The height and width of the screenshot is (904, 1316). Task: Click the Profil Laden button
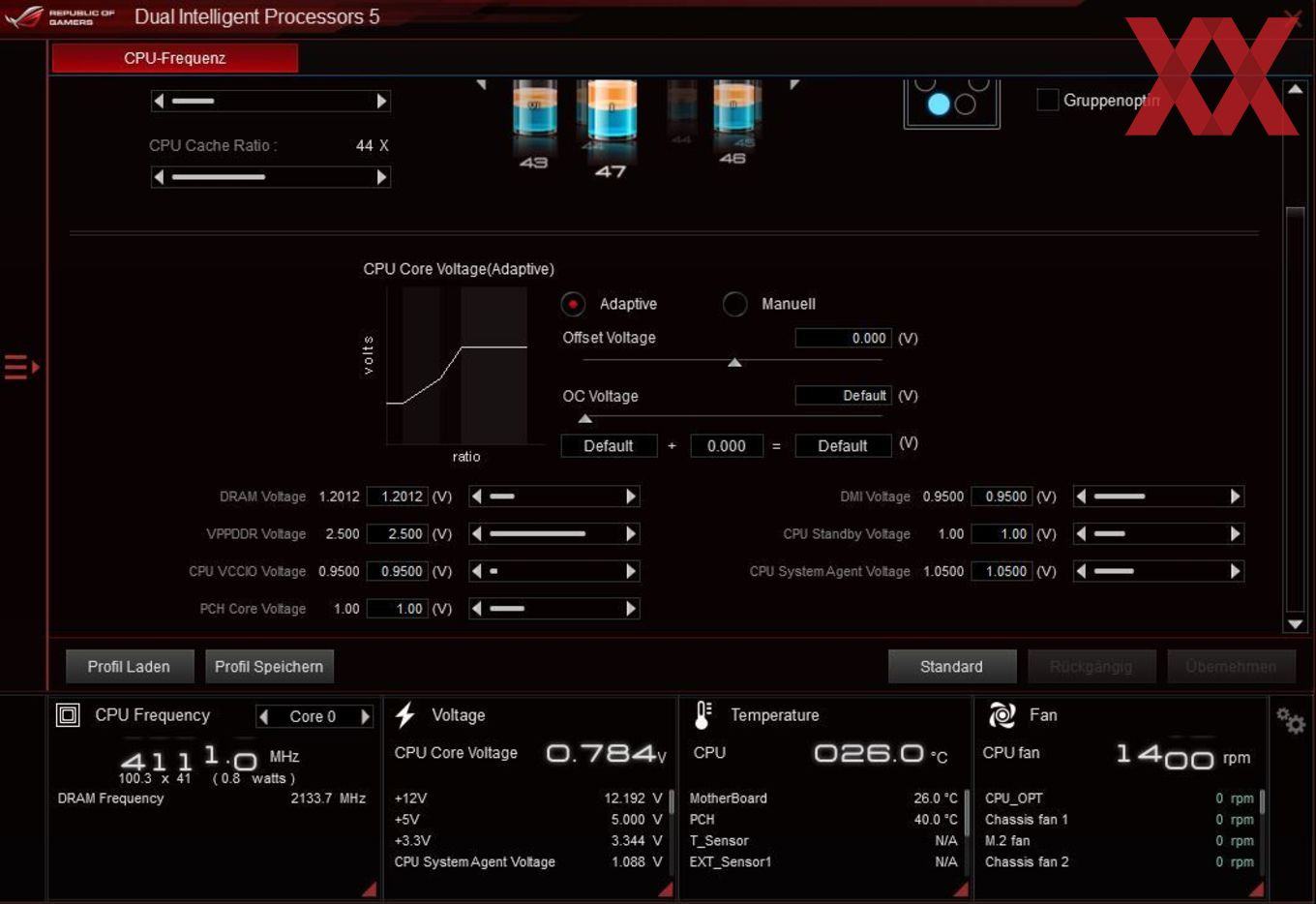pos(130,666)
